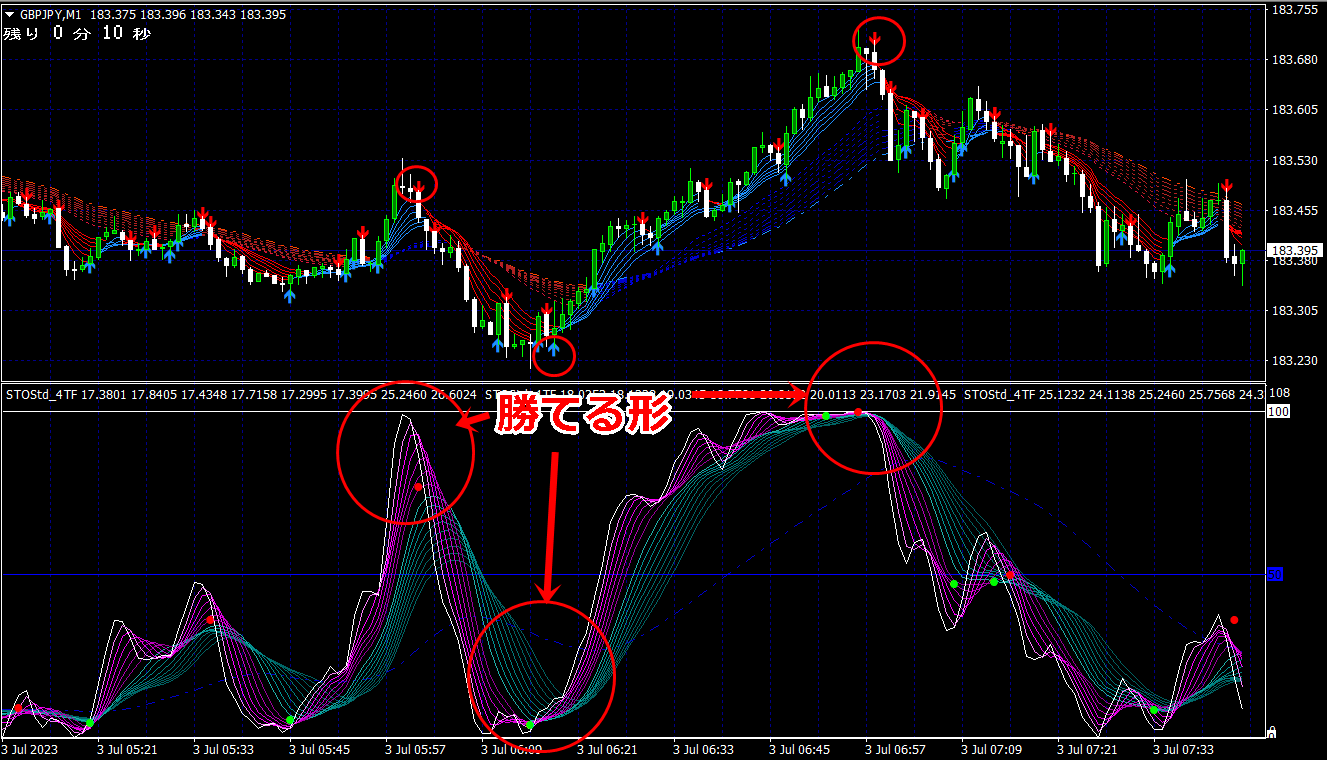Click the 3 Jul 06:57 time label
Viewport: 1327px width, 760px height.
point(895,748)
